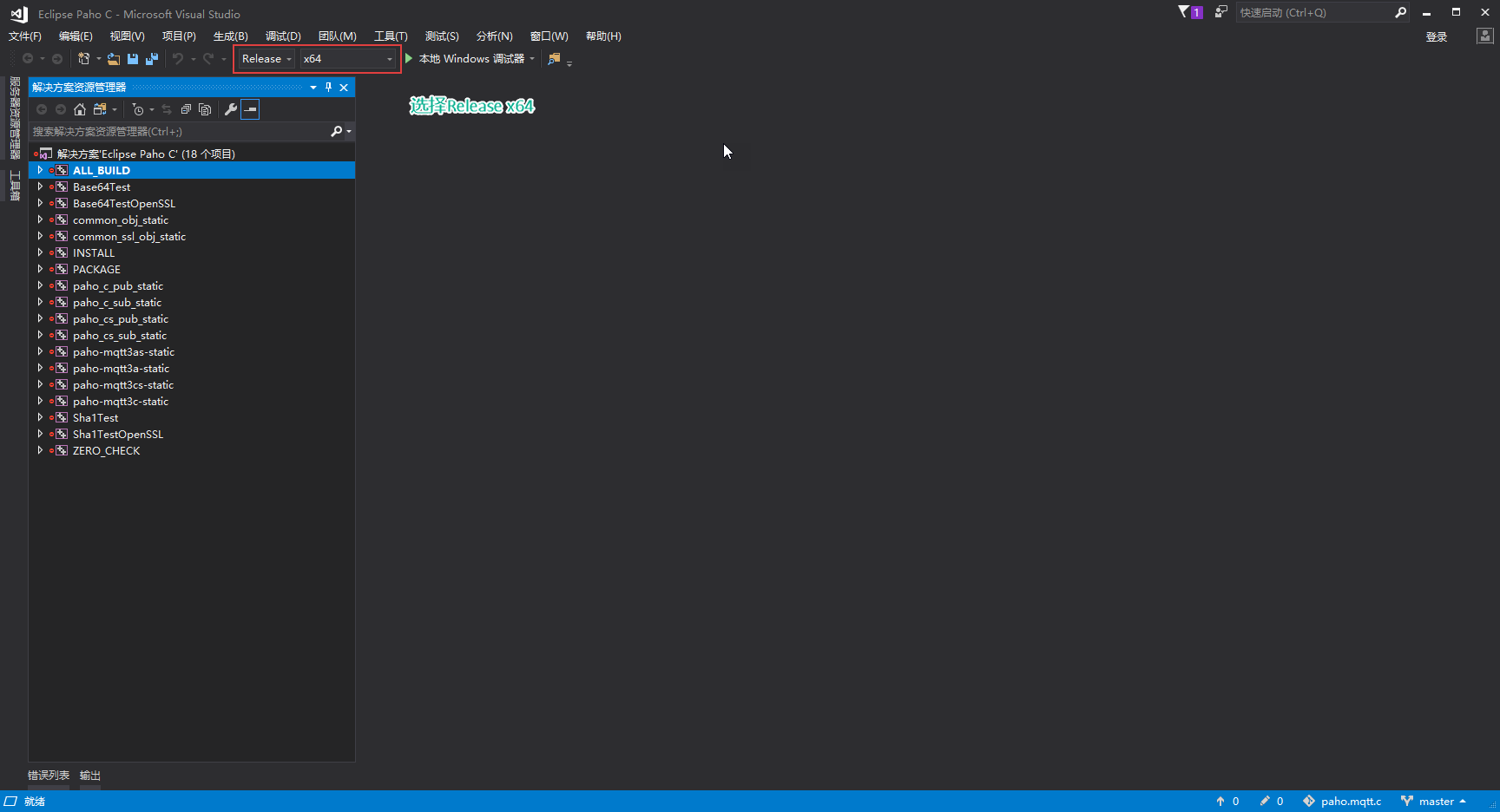1500x812 pixels.
Task: Click the Solution Explorer search magnifier
Action: point(337,132)
